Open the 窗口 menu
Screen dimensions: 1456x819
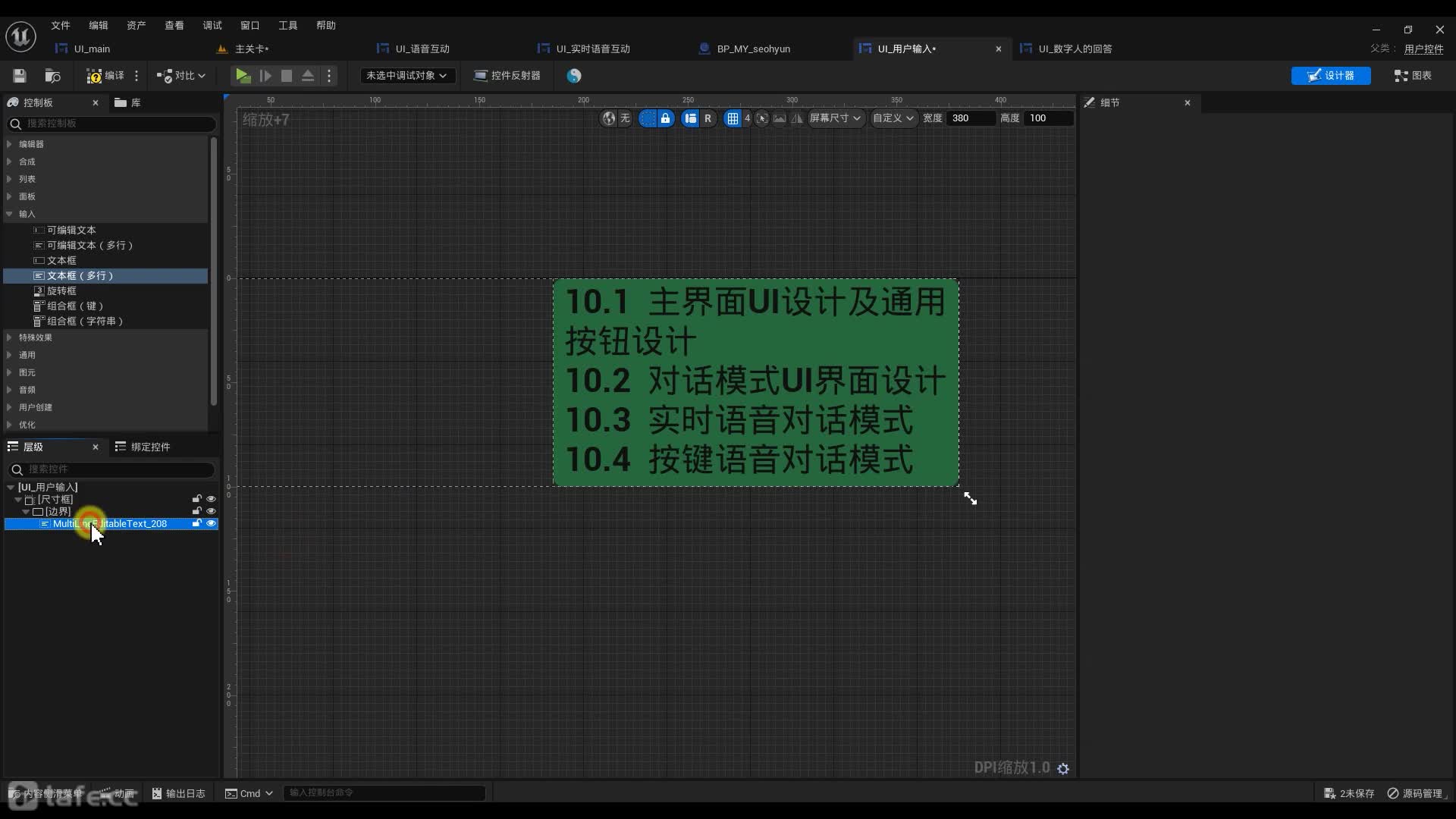tap(250, 25)
